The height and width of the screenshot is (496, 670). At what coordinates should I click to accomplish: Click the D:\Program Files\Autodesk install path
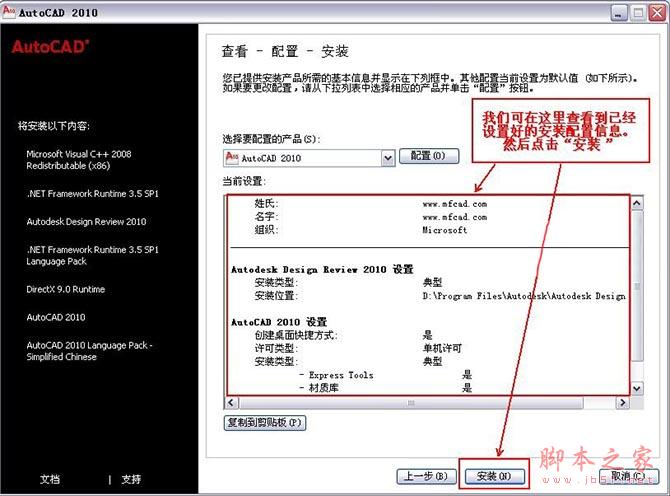(524, 296)
